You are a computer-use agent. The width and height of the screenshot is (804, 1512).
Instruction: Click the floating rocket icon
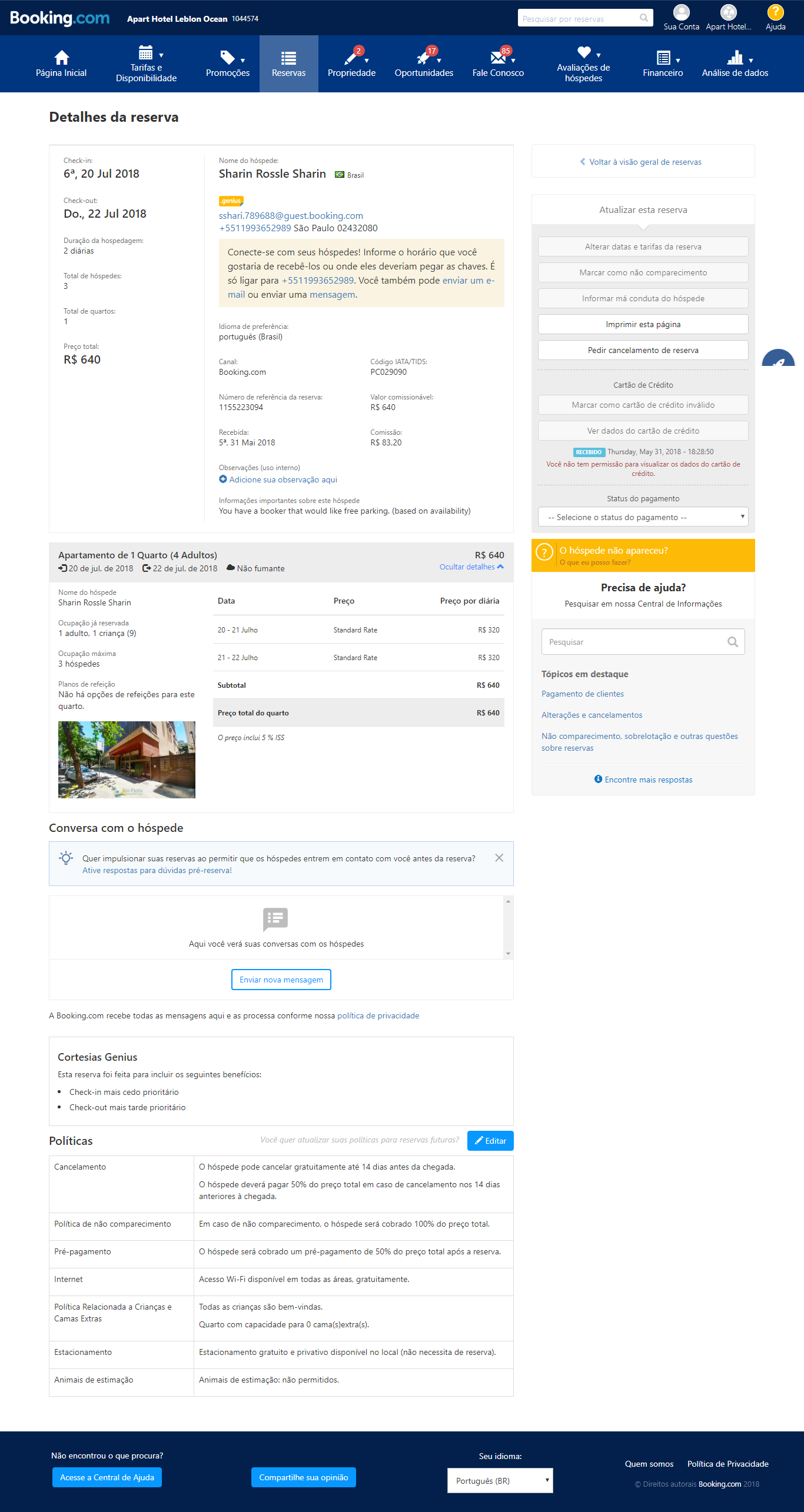pyautogui.click(x=778, y=359)
